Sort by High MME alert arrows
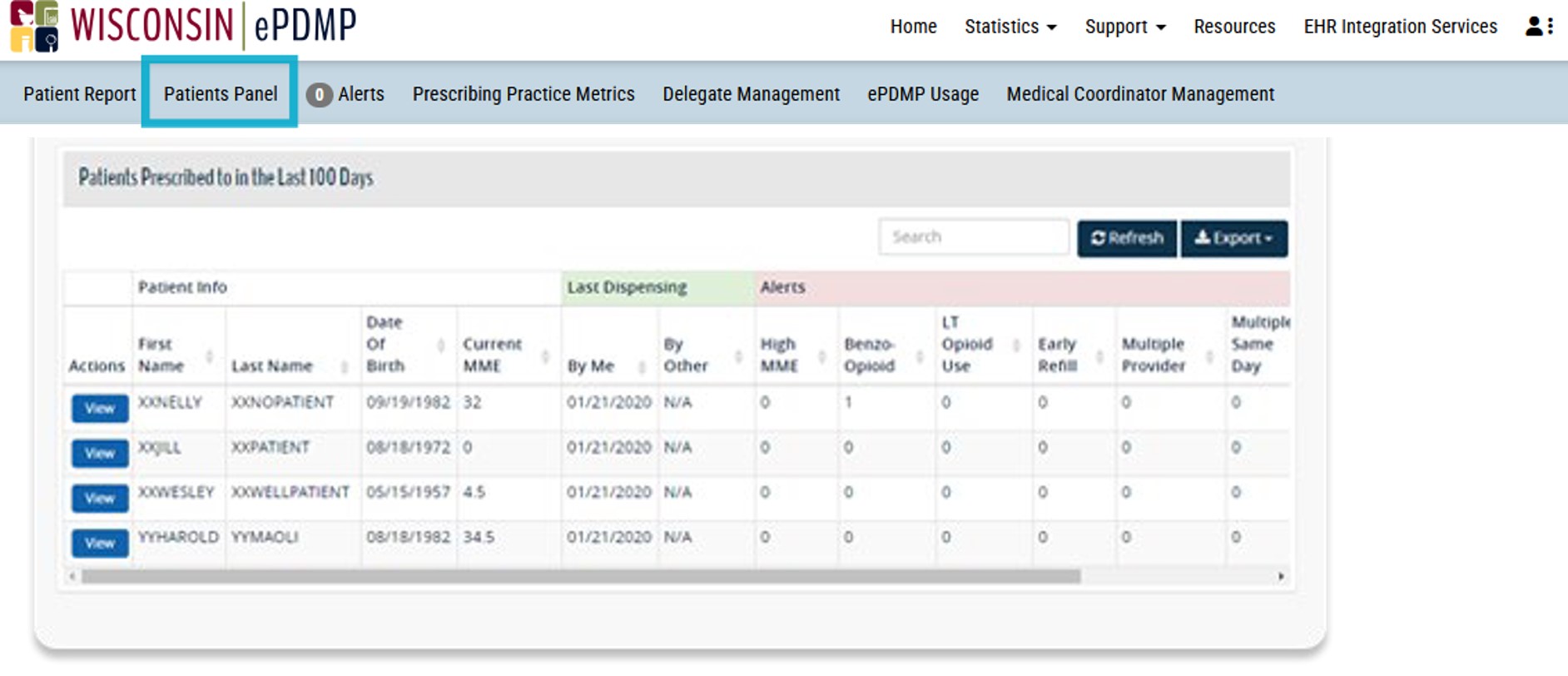Image resolution: width=1568 pixels, height=676 pixels. coord(821,356)
